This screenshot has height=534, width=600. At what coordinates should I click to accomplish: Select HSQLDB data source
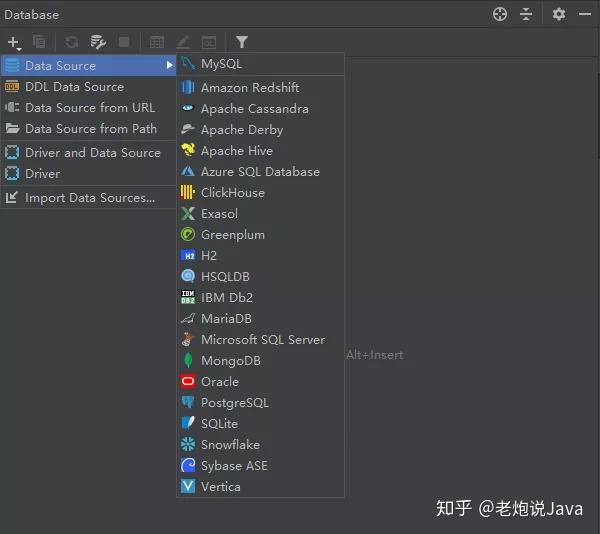[260, 277]
